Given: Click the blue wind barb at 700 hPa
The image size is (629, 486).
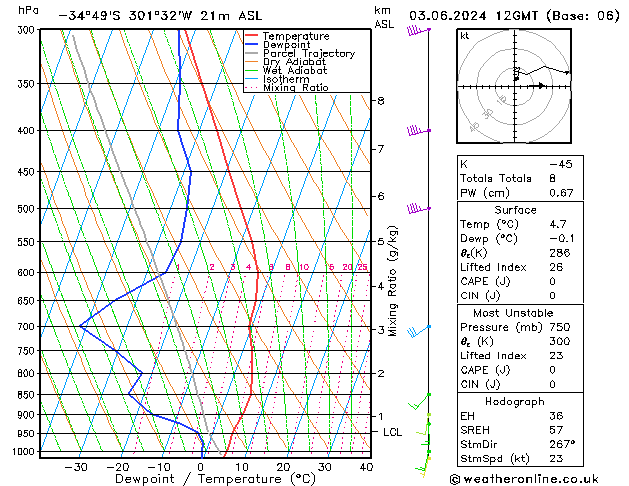Looking at the screenshot, I should click(x=418, y=331).
